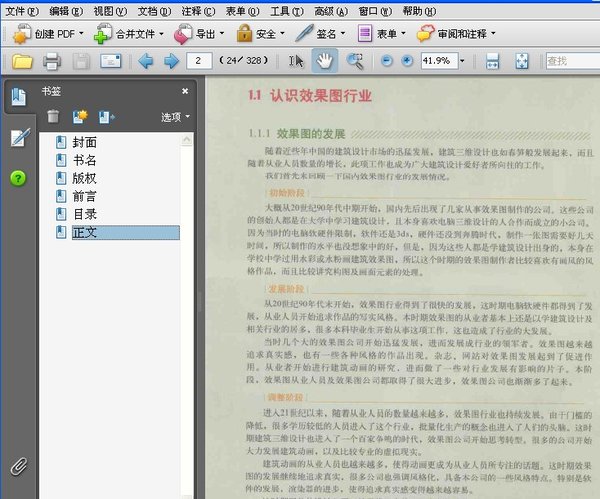Click the zoom out minus button
The image size is (600, 499).
pos(387,61)
